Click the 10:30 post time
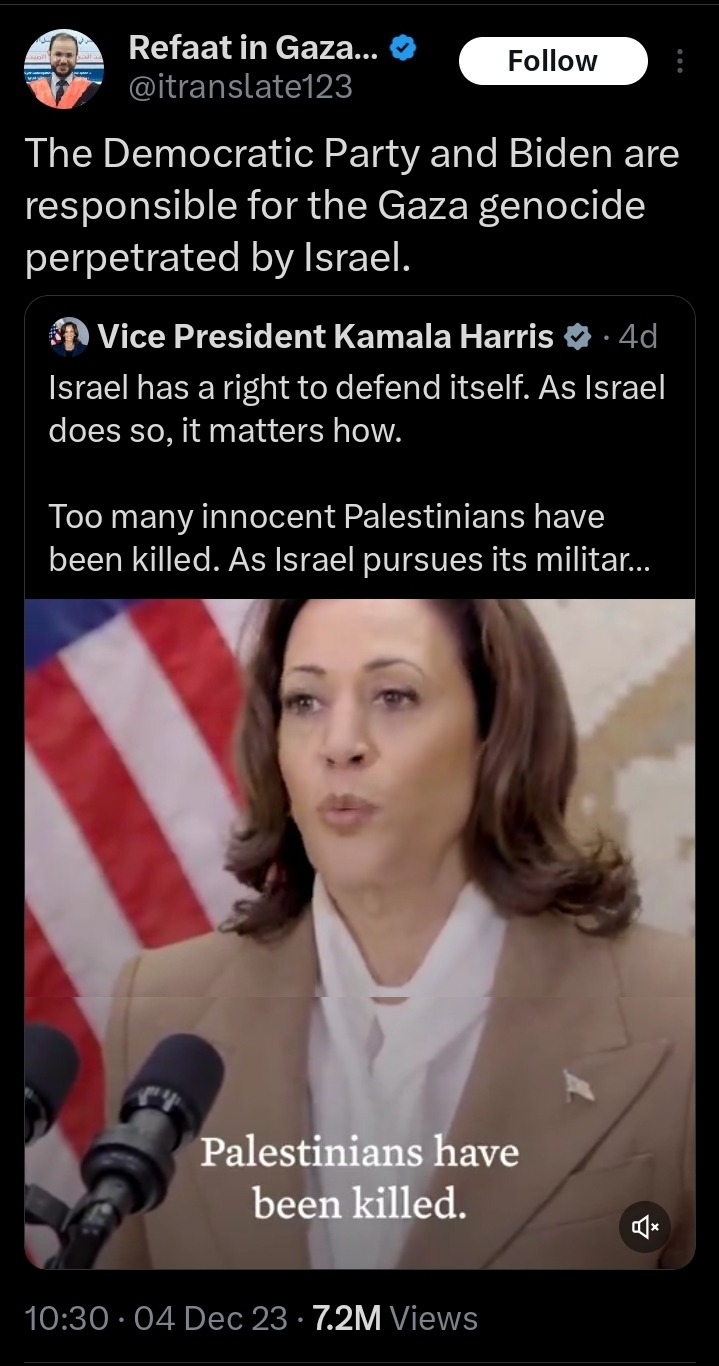The width and height of the screenshot is (719, 1366). pyautogui.click(x=66, y=1319)
